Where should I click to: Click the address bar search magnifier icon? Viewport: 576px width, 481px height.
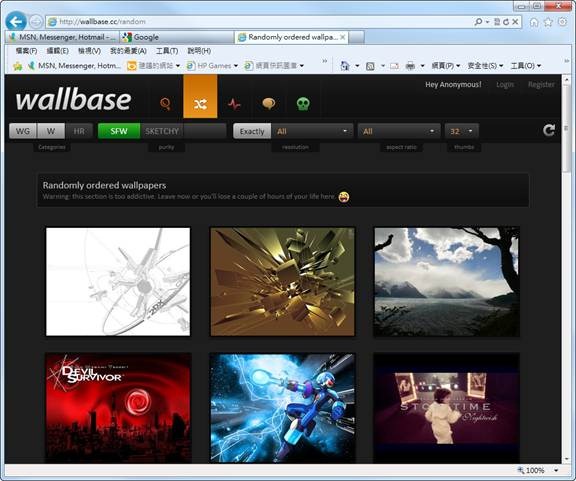coord(478,22)
